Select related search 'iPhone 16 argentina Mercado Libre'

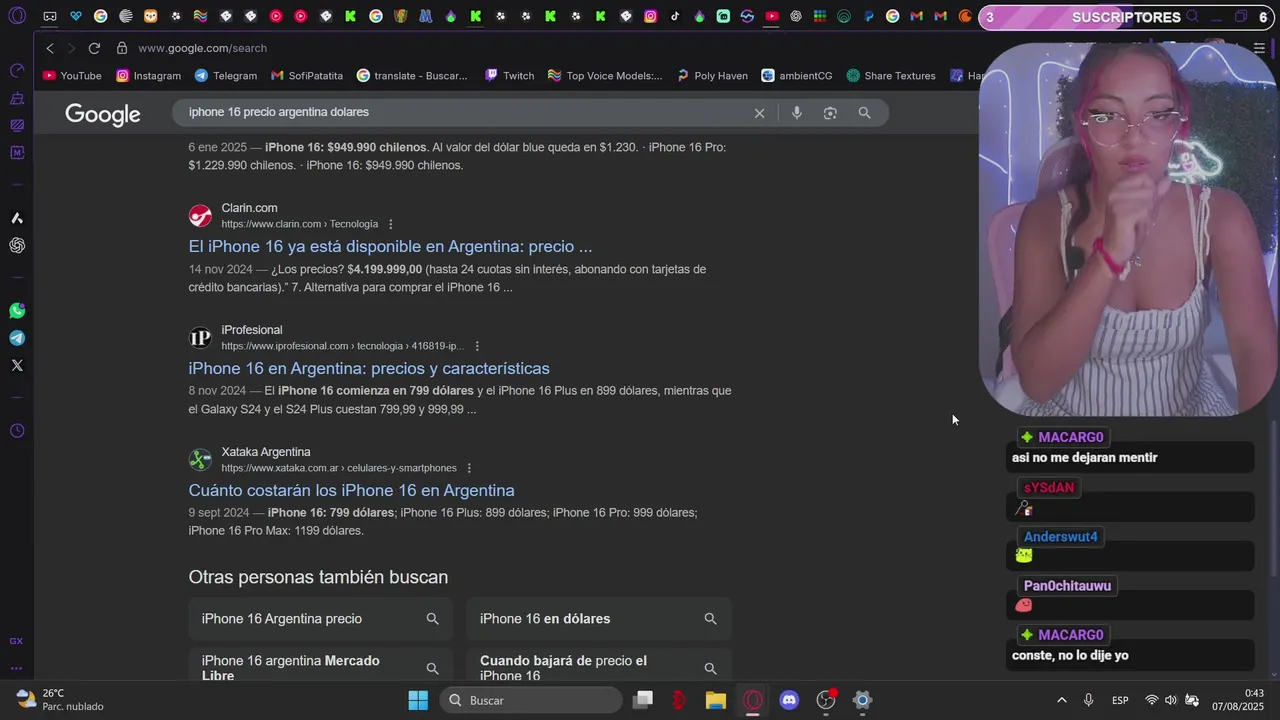(x=320, y=664)
